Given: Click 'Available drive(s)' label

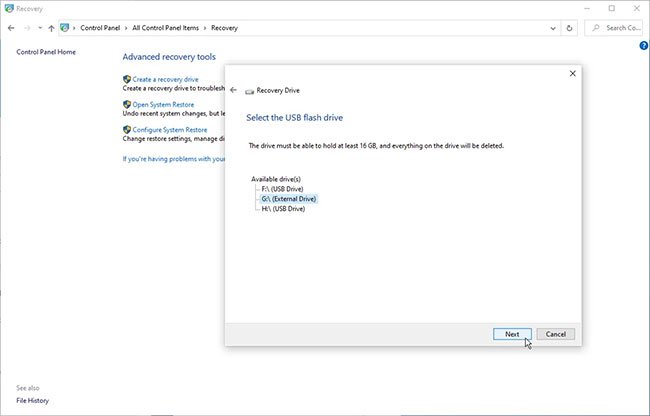Looking at the screenshot, I should coord(276,179).
